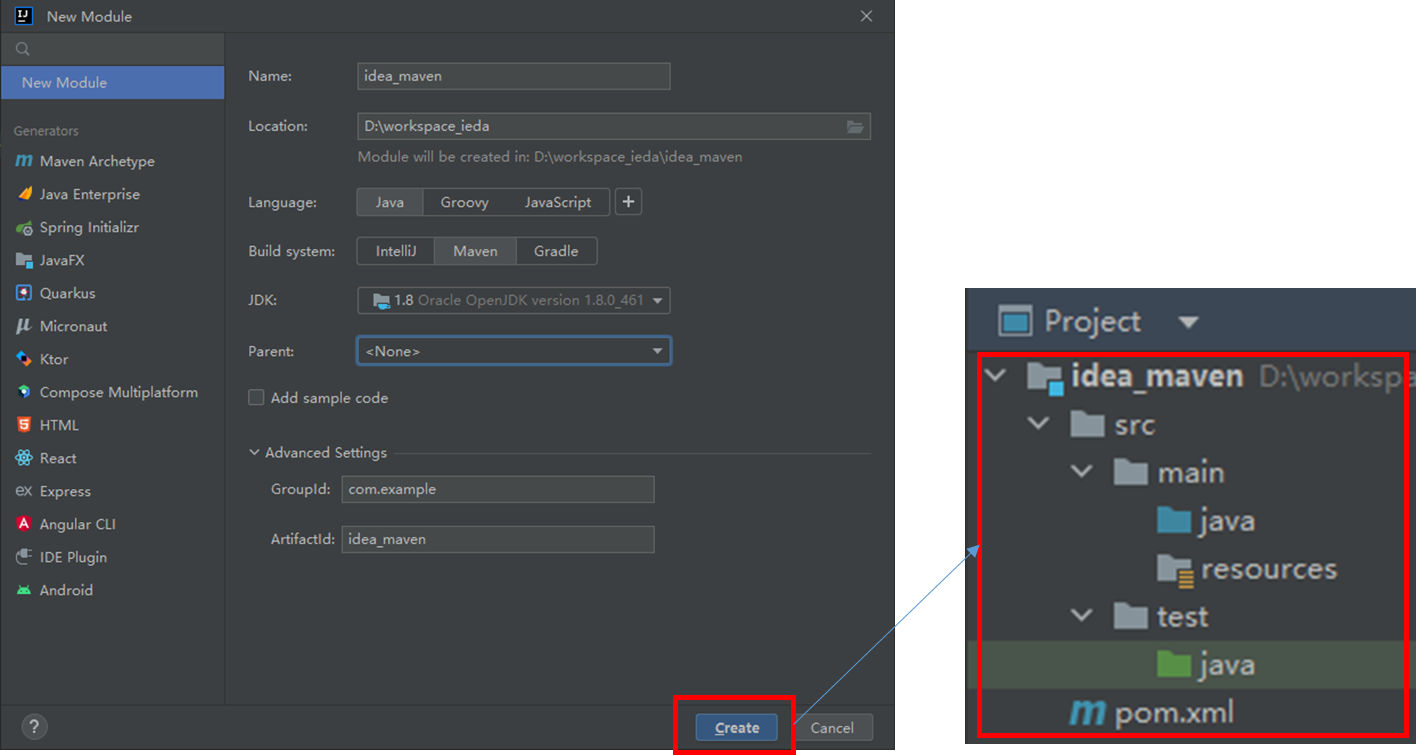The width and height of the screenshot is (1416, 755).
Task: Click the search magnifier icon in sidebar
Action: point(23,48)
